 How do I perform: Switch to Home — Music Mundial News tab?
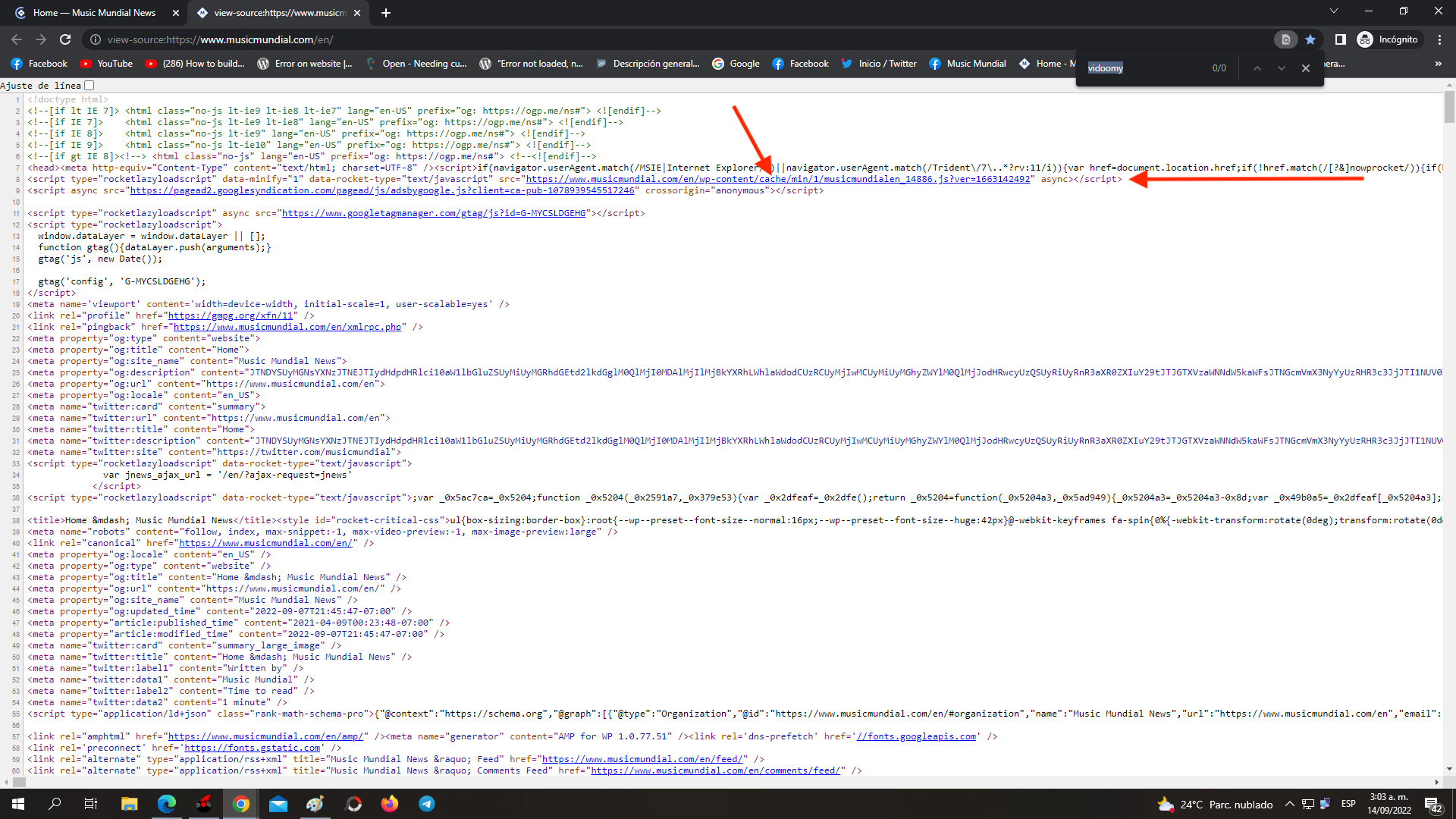coord(95,13)
